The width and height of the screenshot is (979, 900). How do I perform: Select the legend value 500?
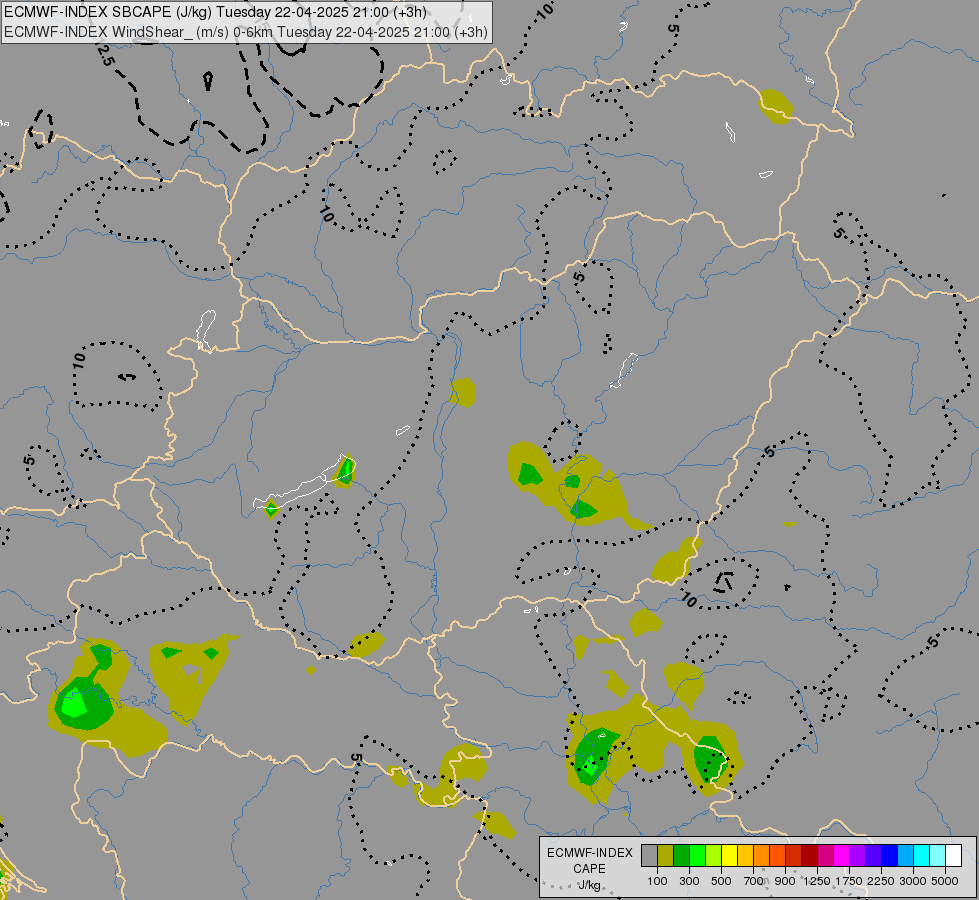tap(721, 881)
